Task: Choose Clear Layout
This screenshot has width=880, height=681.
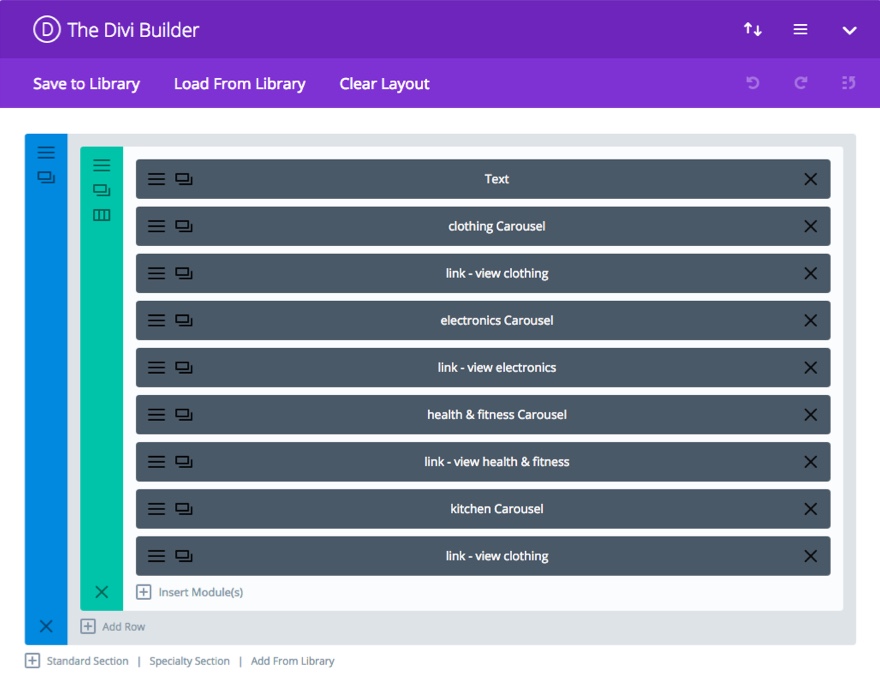Action: click(384, 84)
